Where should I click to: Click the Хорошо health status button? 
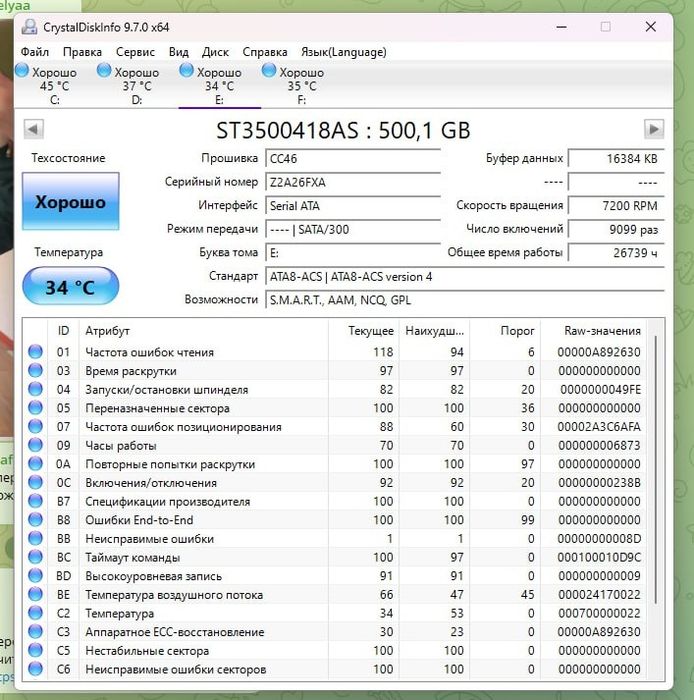click(71, 201)
